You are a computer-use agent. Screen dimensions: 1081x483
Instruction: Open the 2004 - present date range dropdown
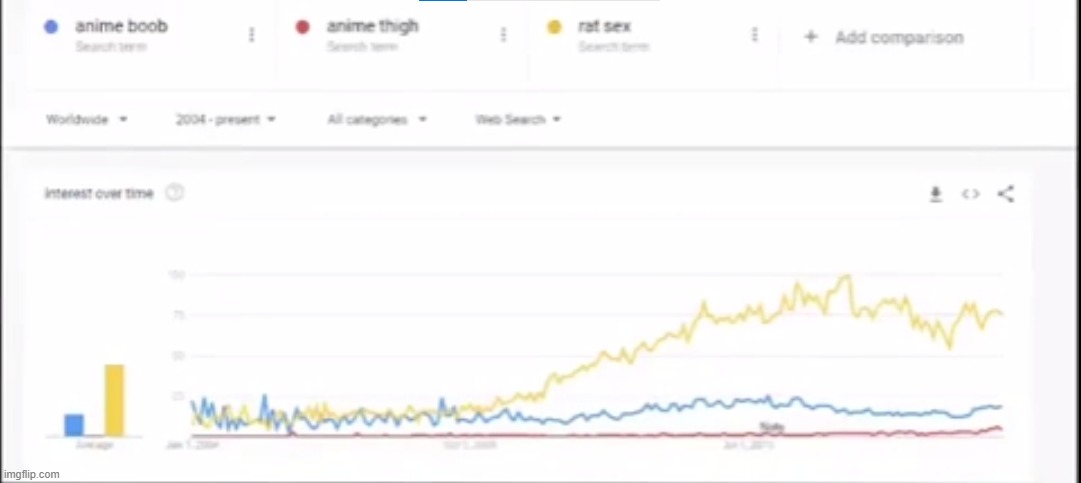pos(225,119)
